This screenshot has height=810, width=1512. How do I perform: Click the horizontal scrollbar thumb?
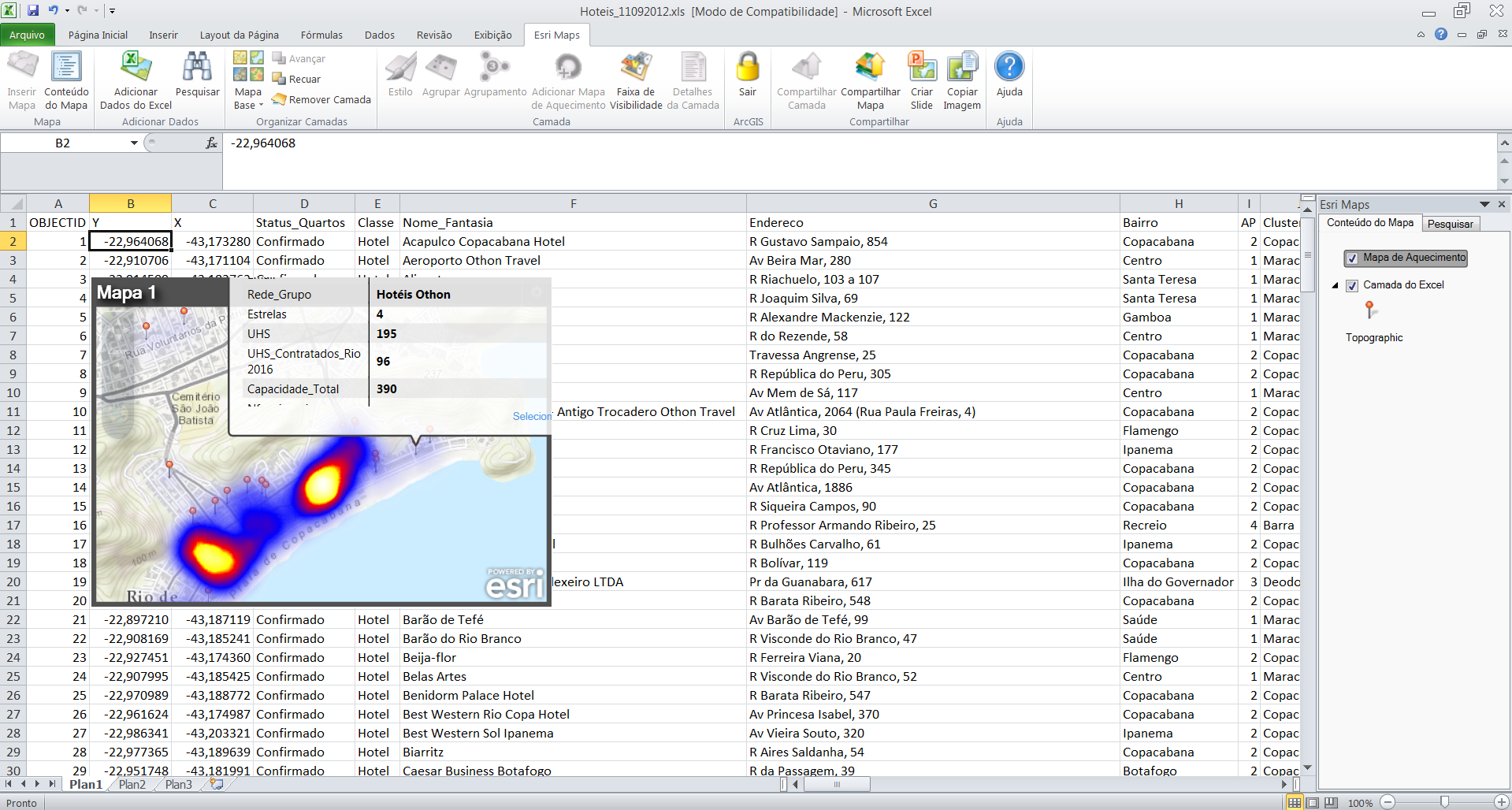click(x=836, y=784)
